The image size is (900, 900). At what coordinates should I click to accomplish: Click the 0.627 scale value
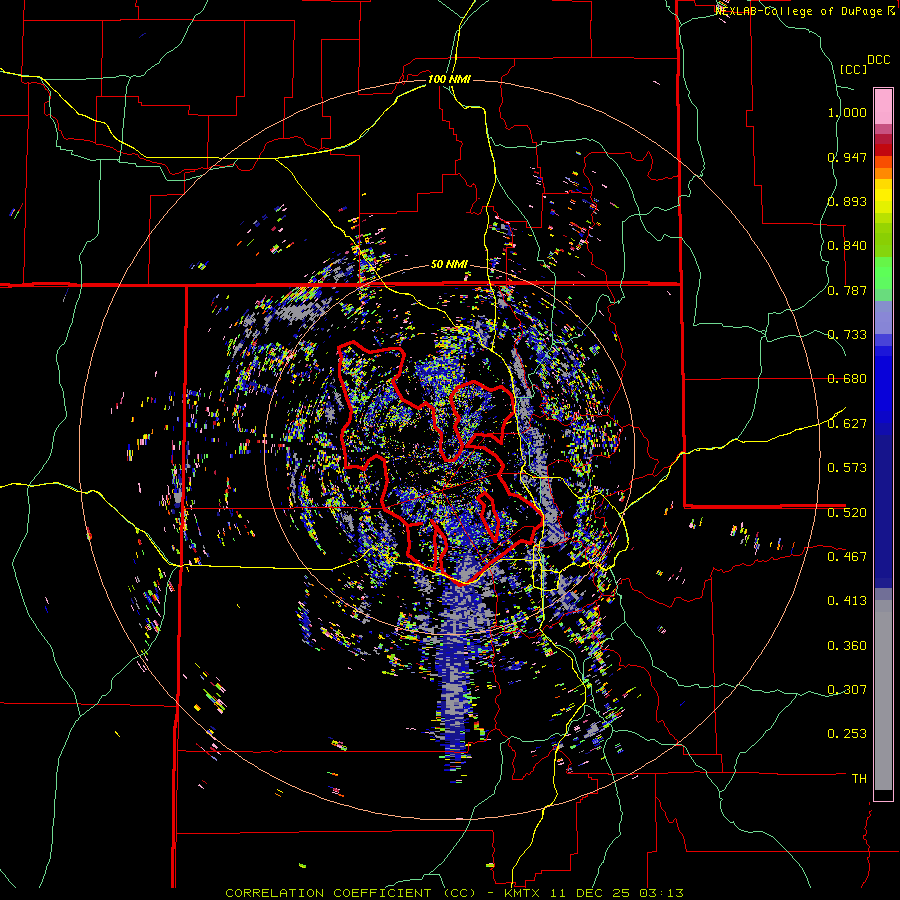pyautogui.click(x=847, y=424)
